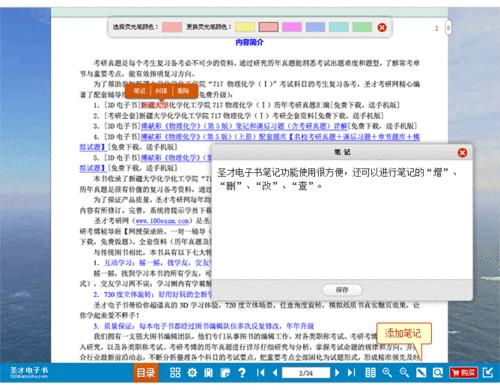
Task: Switch to column page layout icon
Action: pyautogui.click(x=370, y=373)
